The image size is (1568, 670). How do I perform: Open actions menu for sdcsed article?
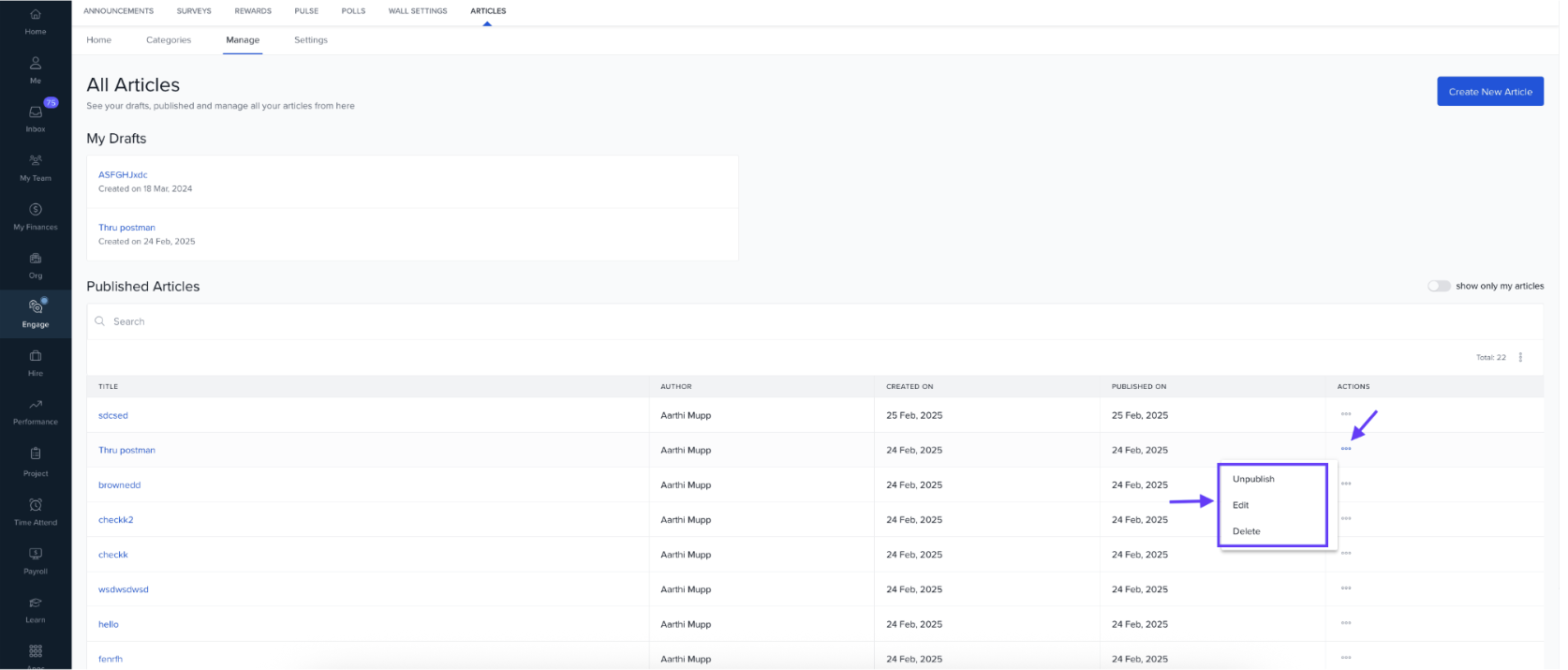1346,414
